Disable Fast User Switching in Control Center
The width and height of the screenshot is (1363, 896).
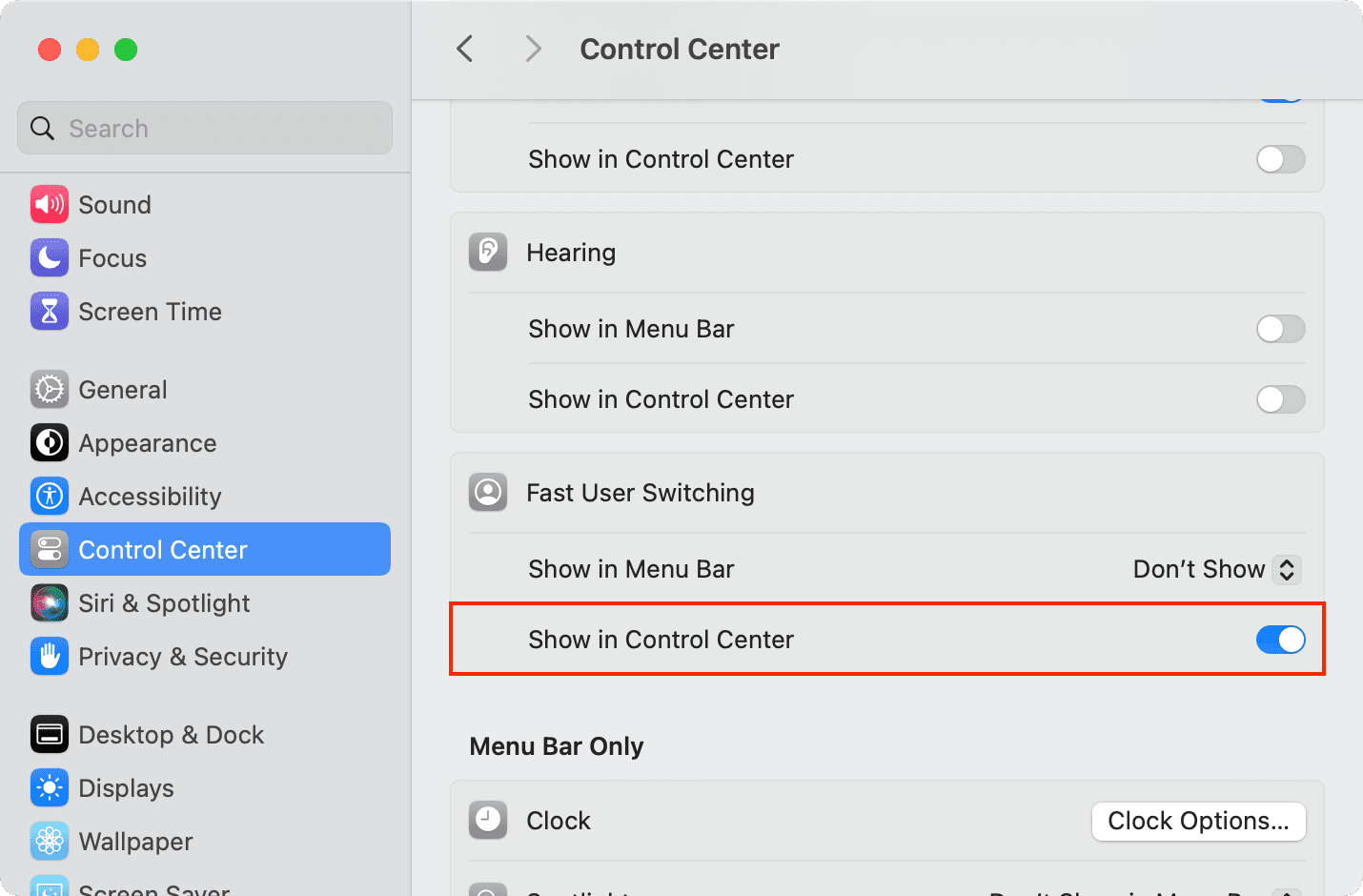point(1280,640)
